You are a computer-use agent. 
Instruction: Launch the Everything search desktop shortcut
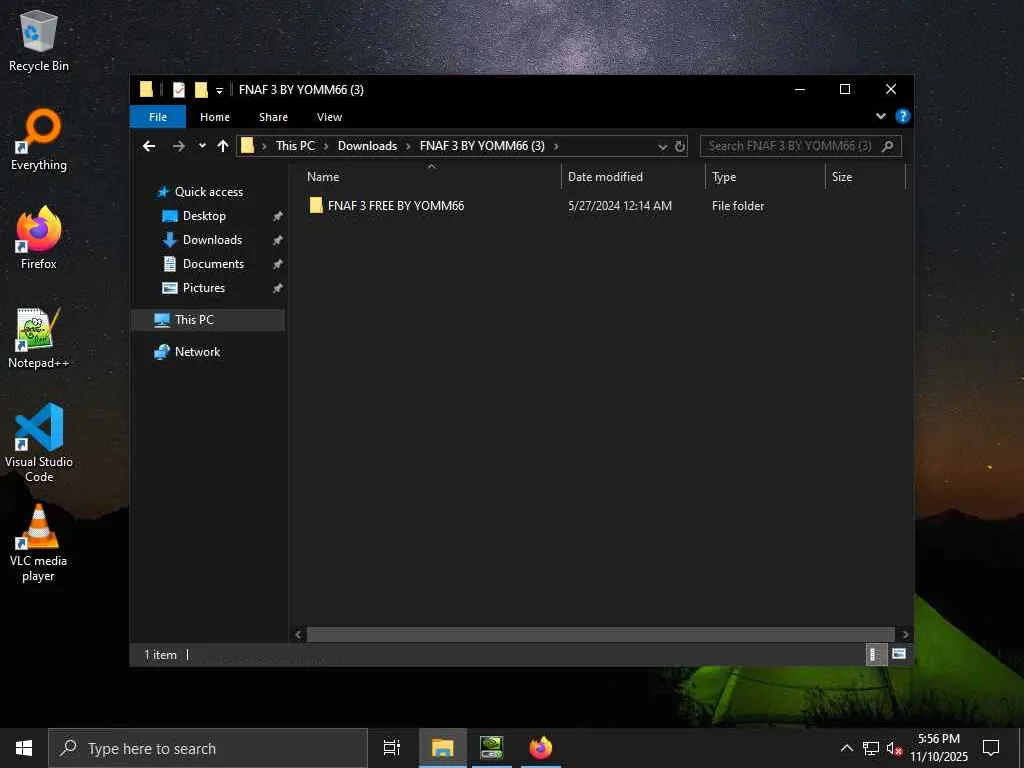[39, 140]
